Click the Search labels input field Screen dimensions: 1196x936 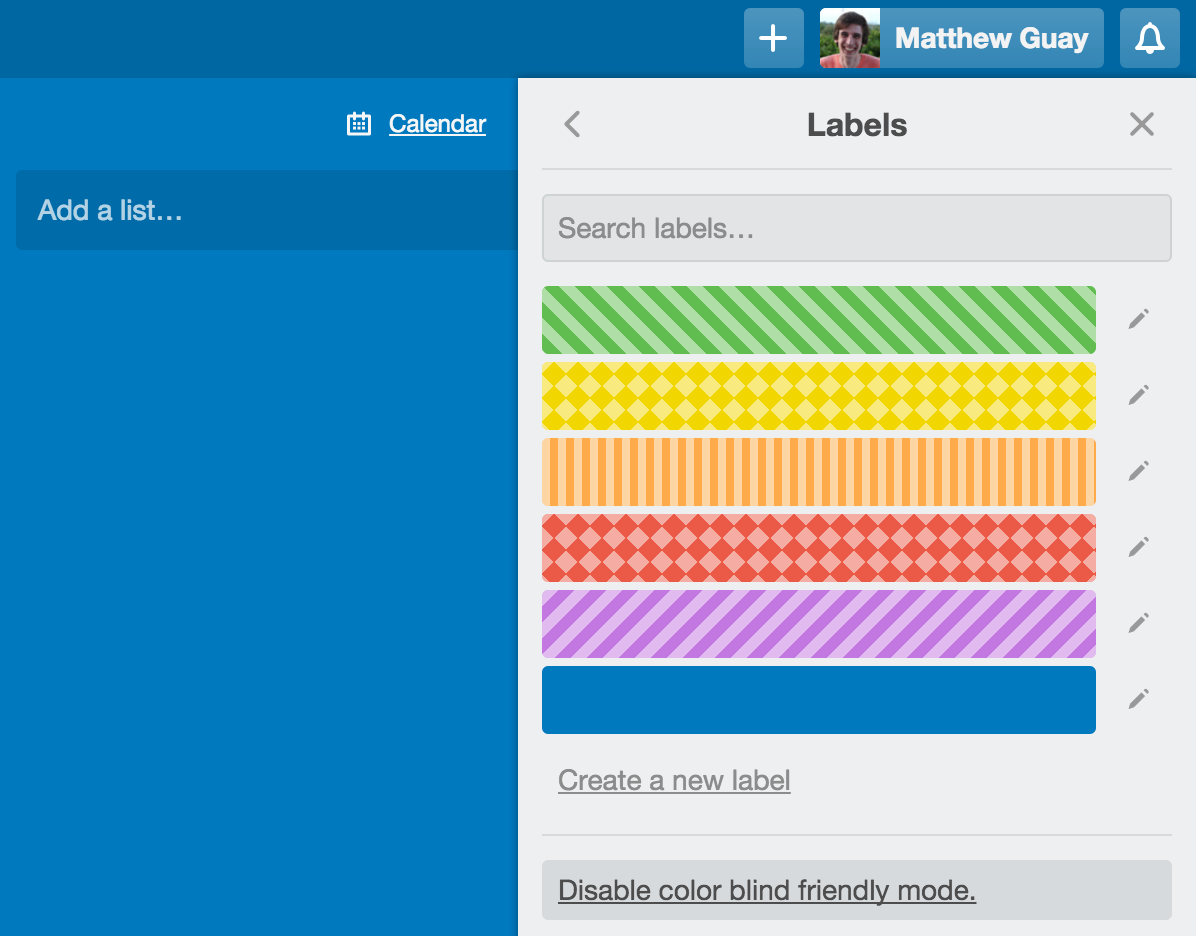[857, 228]
